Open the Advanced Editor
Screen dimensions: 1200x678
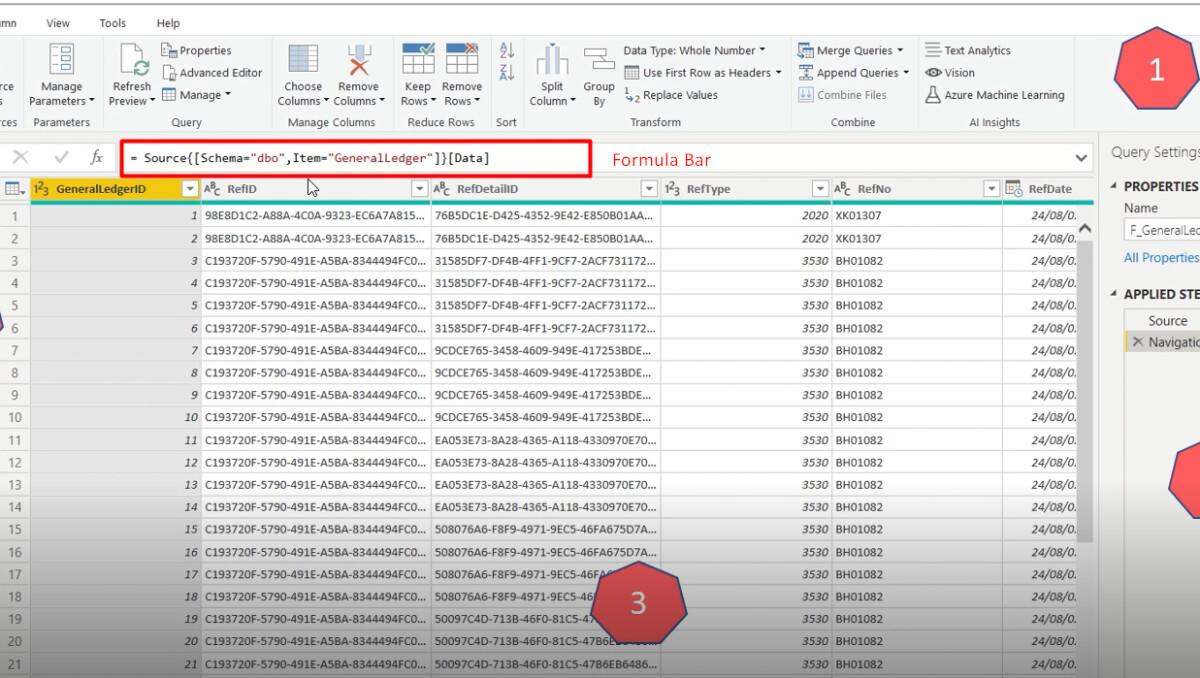[x=213, y=72]
